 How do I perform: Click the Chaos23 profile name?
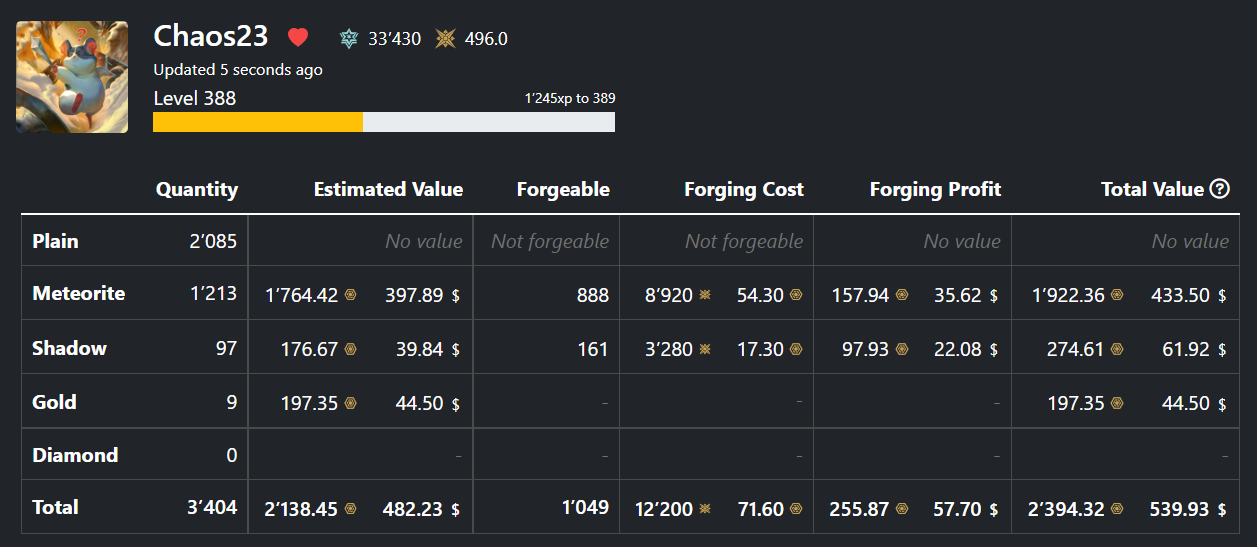[211, 37]
